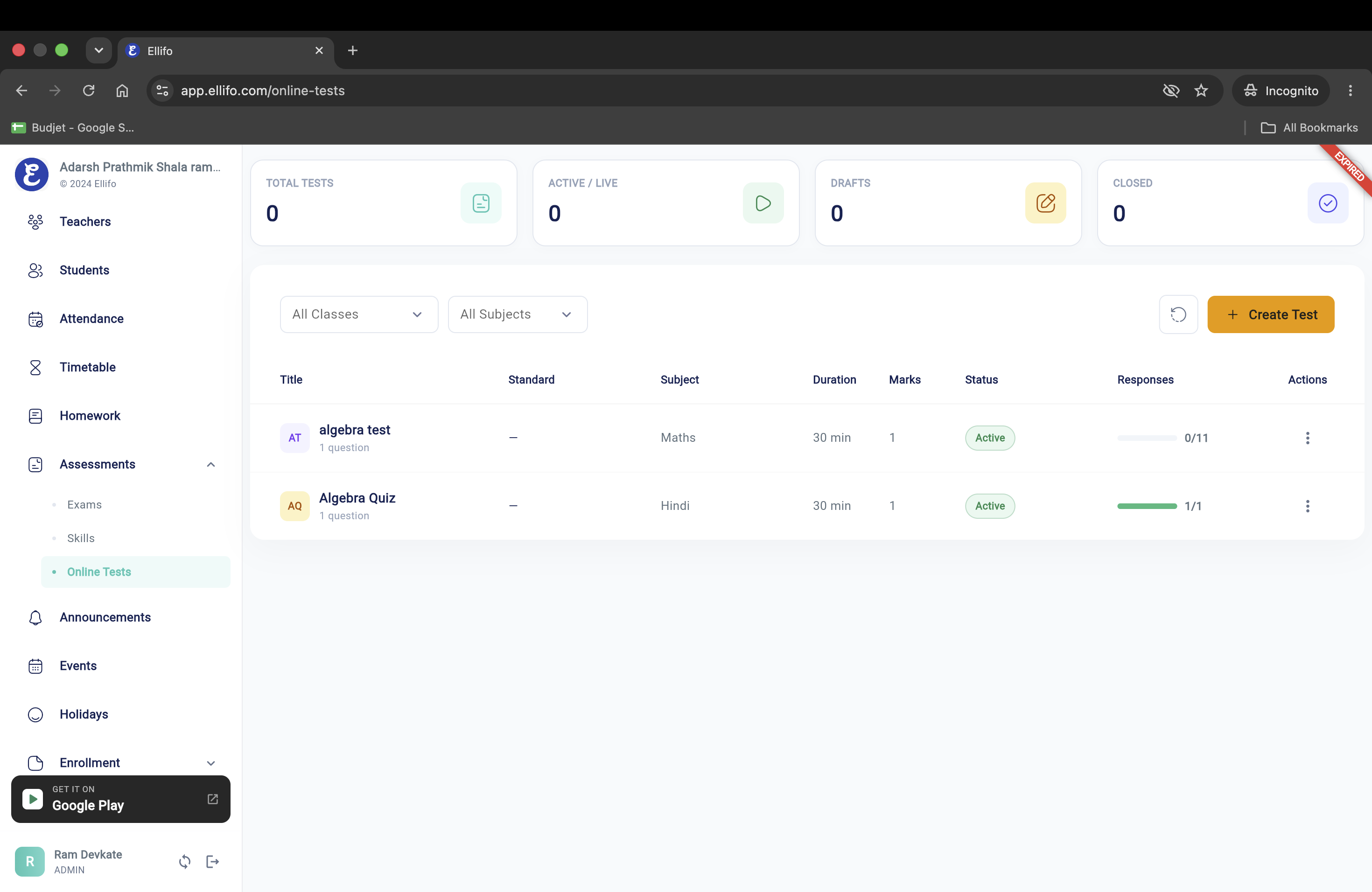Image resolution: width=1372 pixels, height=892 pixels.
Task: Click the Create Test button
Action: (x=1270, y=314)
